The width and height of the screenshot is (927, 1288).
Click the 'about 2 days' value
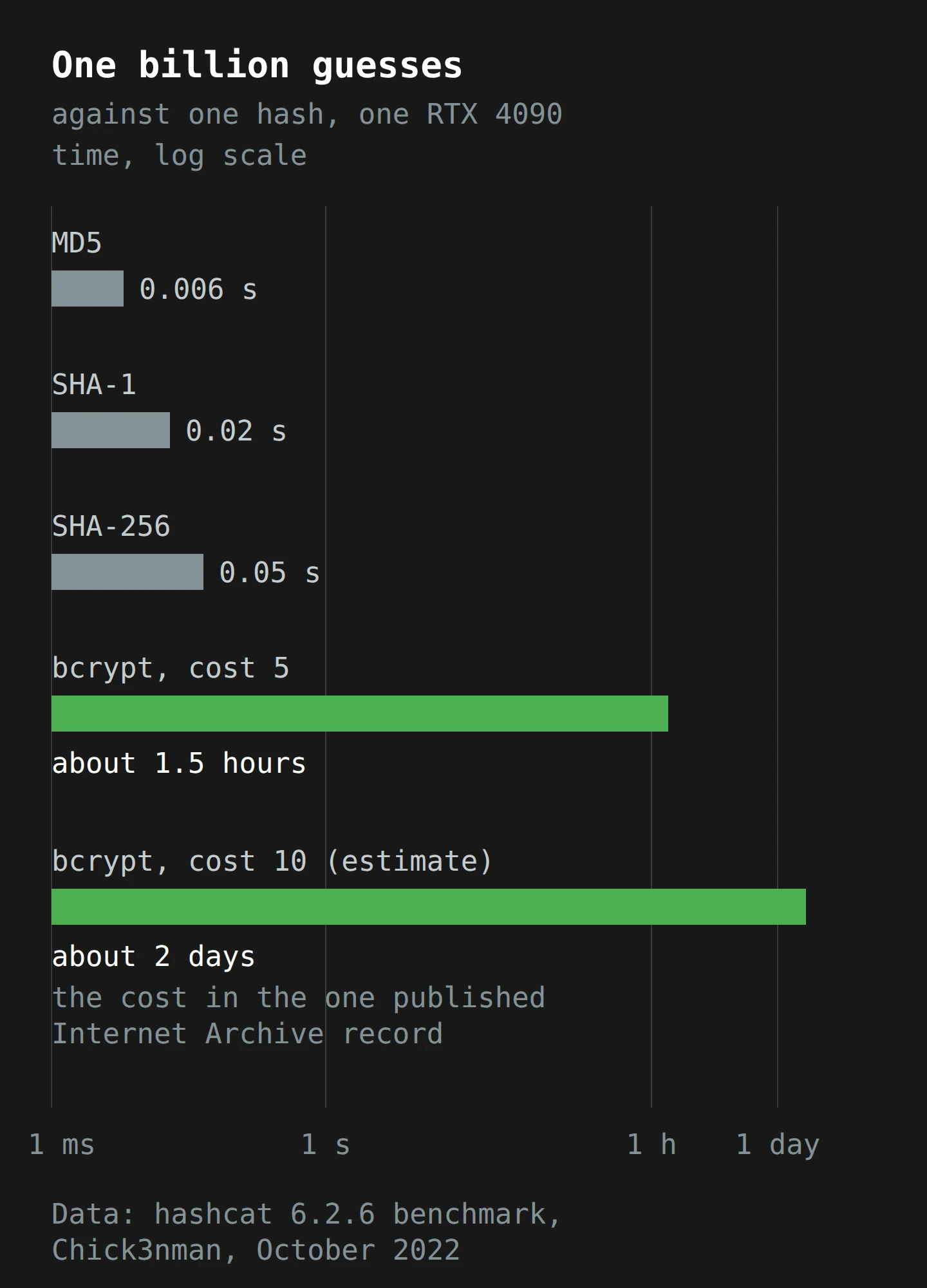[x=153, y=957]
